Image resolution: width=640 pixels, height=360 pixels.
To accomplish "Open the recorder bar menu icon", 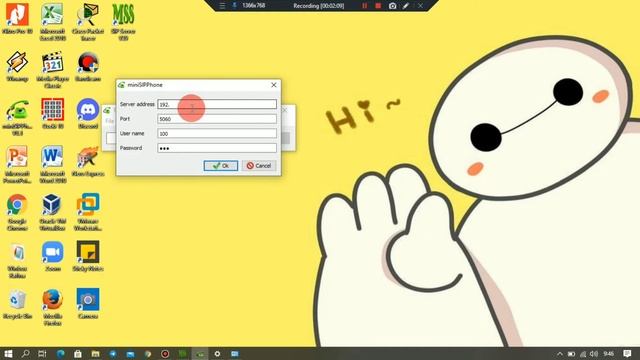I will click(222, 6).
